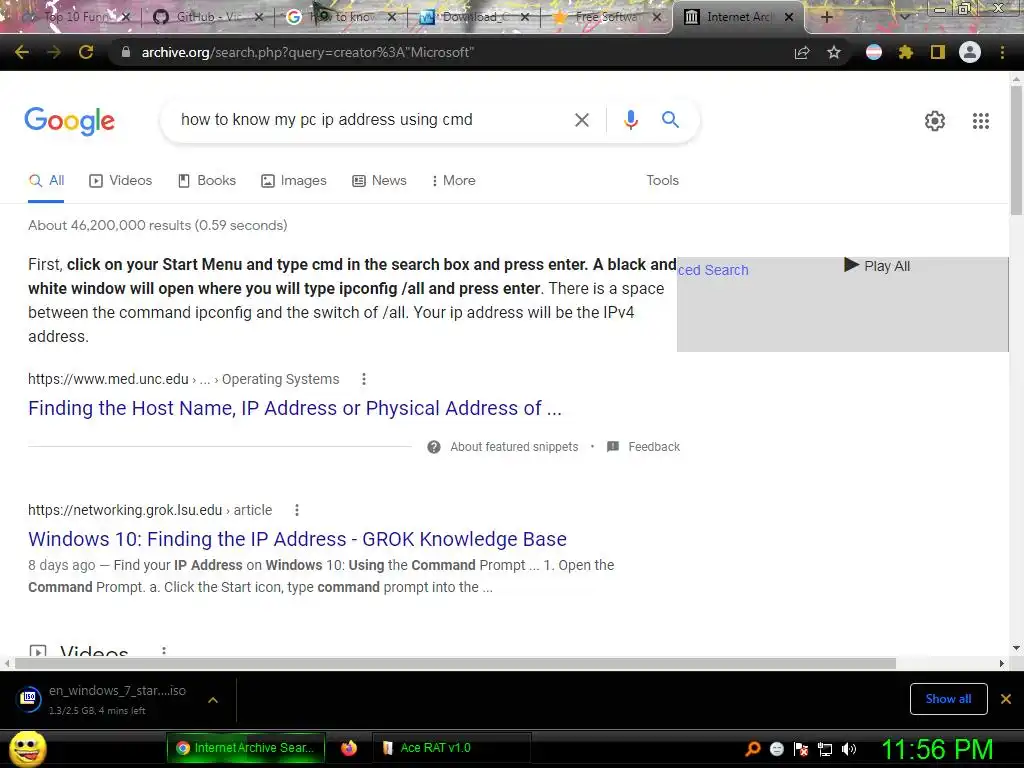Open the Tools search options
This screenshot has width=1024, height=768.
[662, 181]
